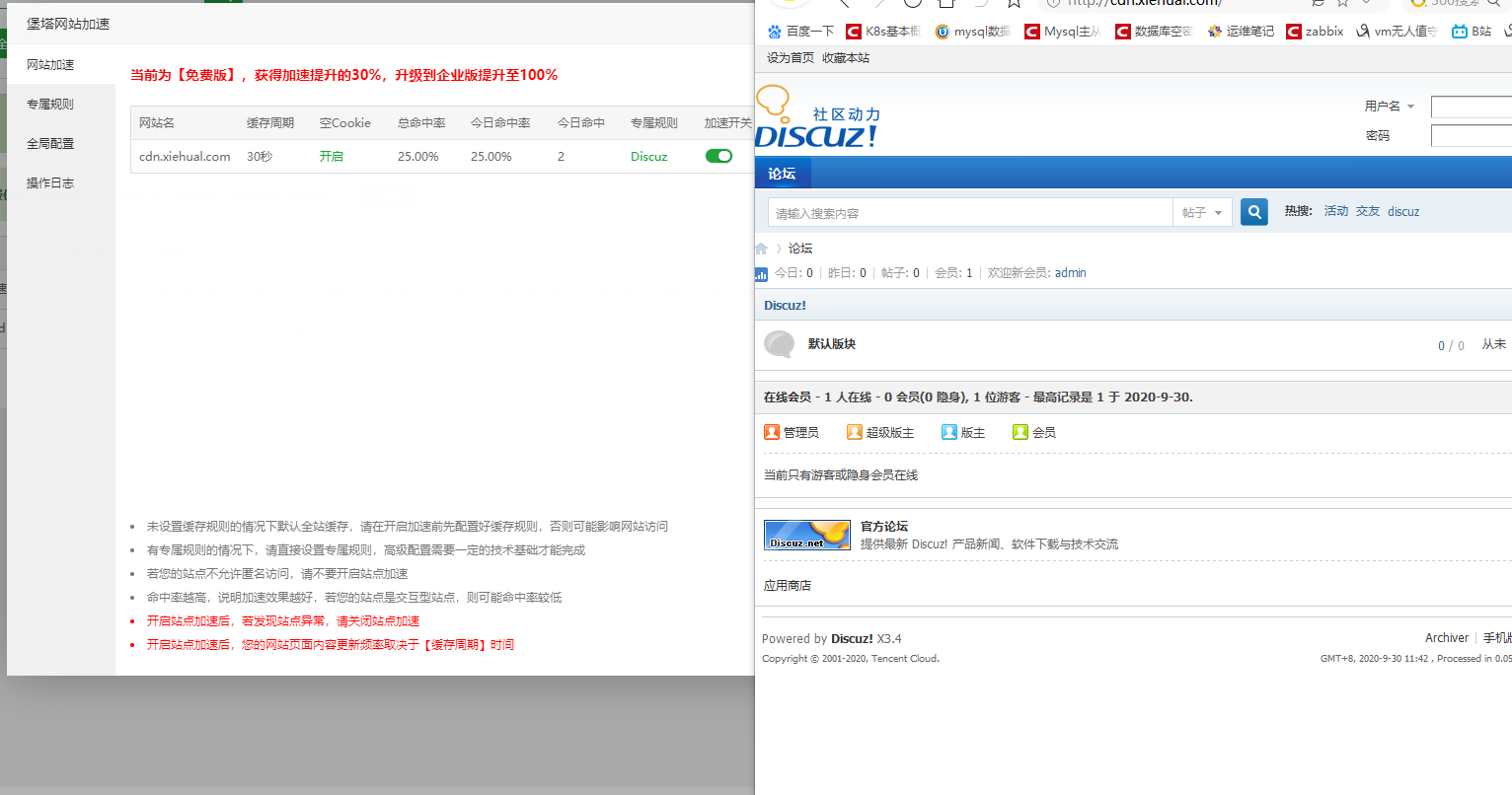Screen dimensions: 1512x795
Task: Click the Discuz! link in footer
Action: [x=852, y=639]
